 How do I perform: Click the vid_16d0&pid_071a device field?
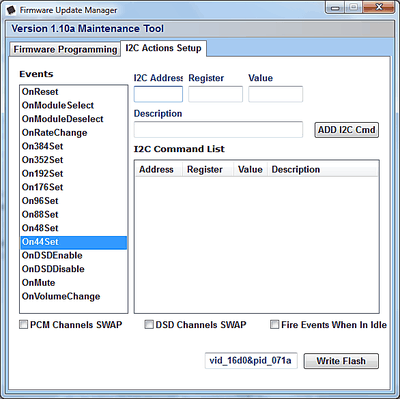[251, 361]
